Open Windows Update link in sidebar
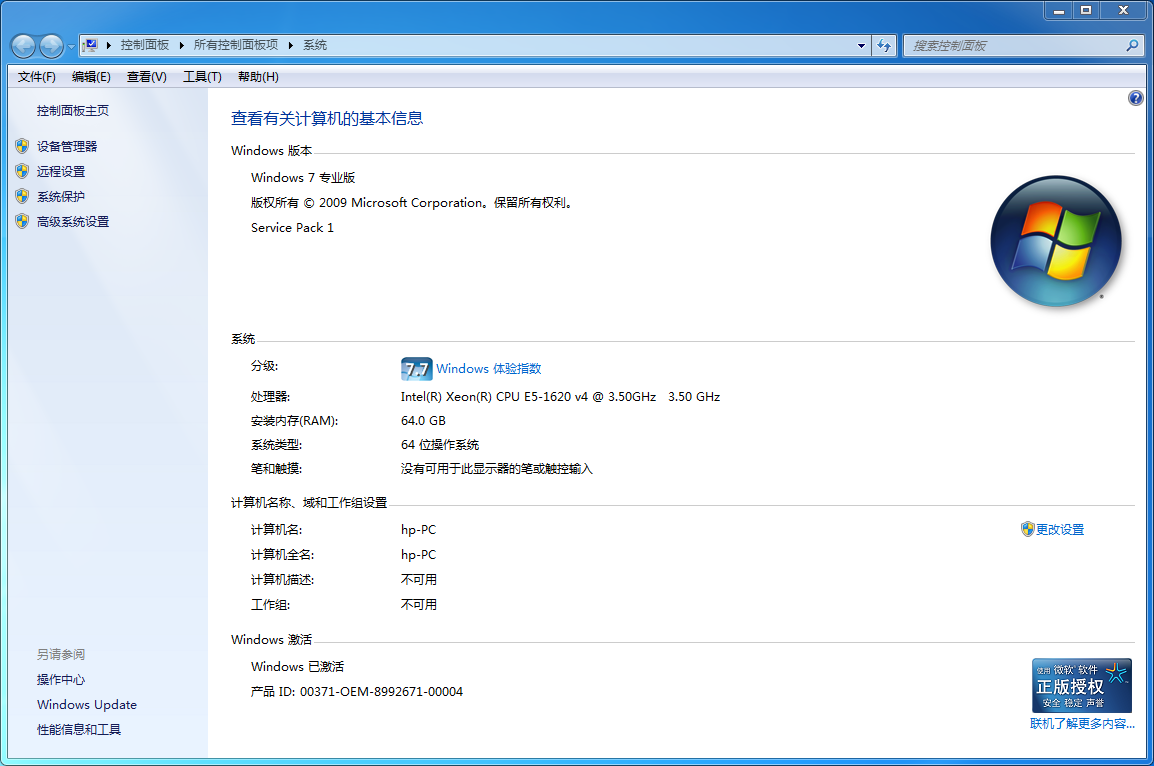 (x=87, y=704)
